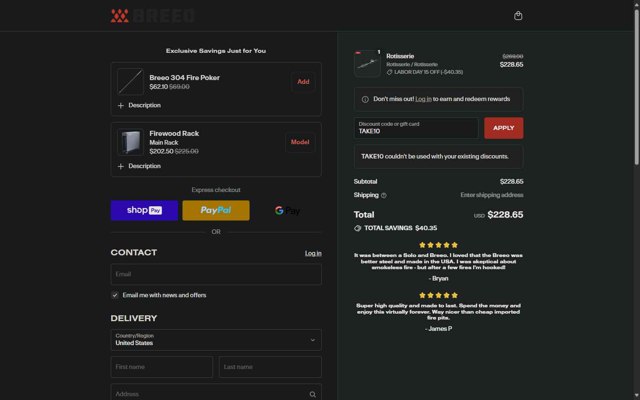Expand Breeo 304 Fire Poker description
This screenshot has width=640, height=400.
click(139, 105)
